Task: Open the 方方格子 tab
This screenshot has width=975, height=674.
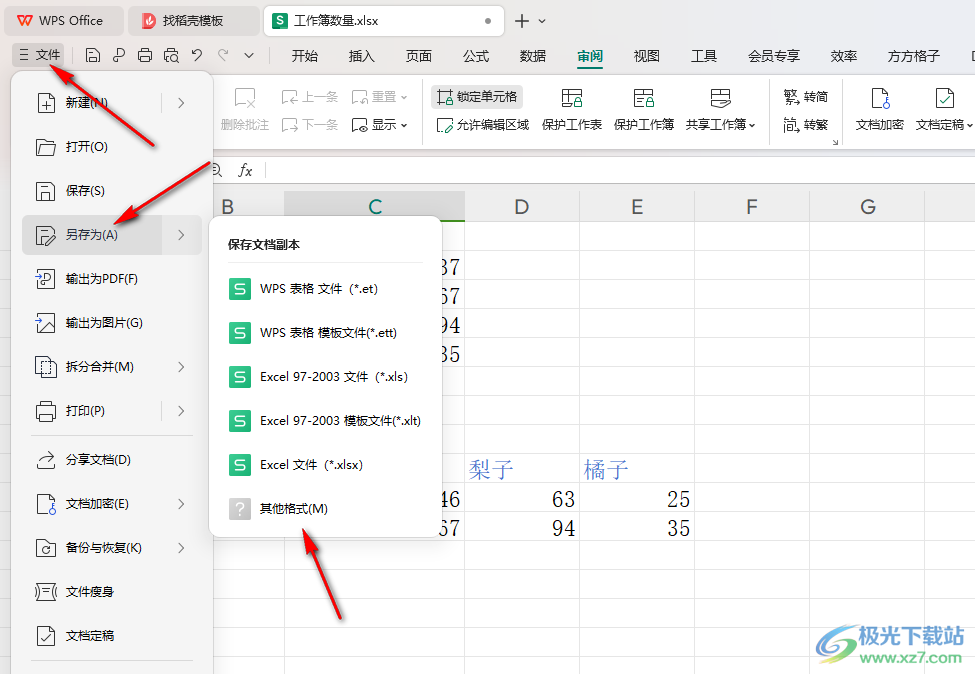Action: pyautogui.click(x=913, y=56)
